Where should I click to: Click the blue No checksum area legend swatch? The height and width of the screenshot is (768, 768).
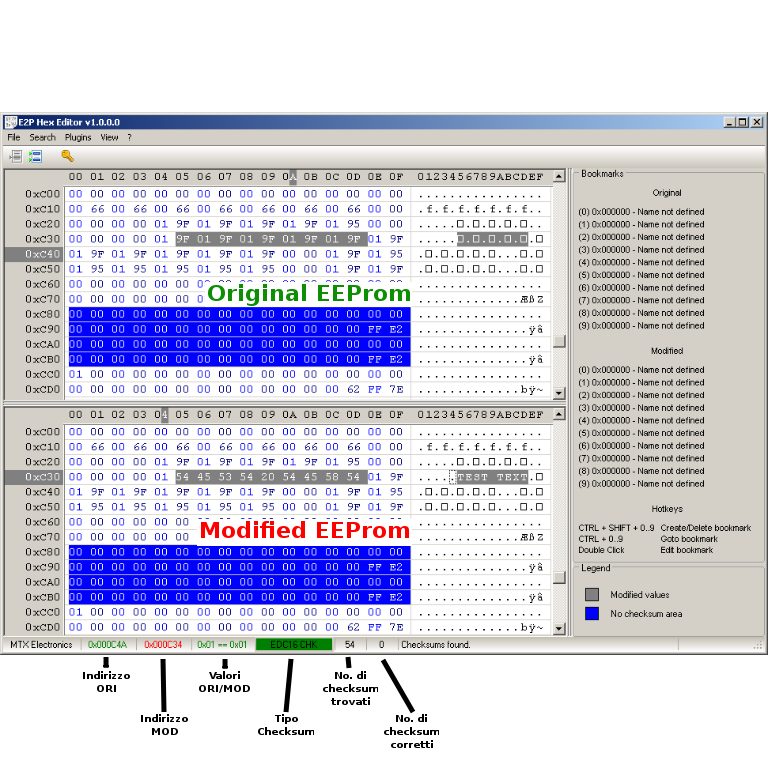[592, 614]
